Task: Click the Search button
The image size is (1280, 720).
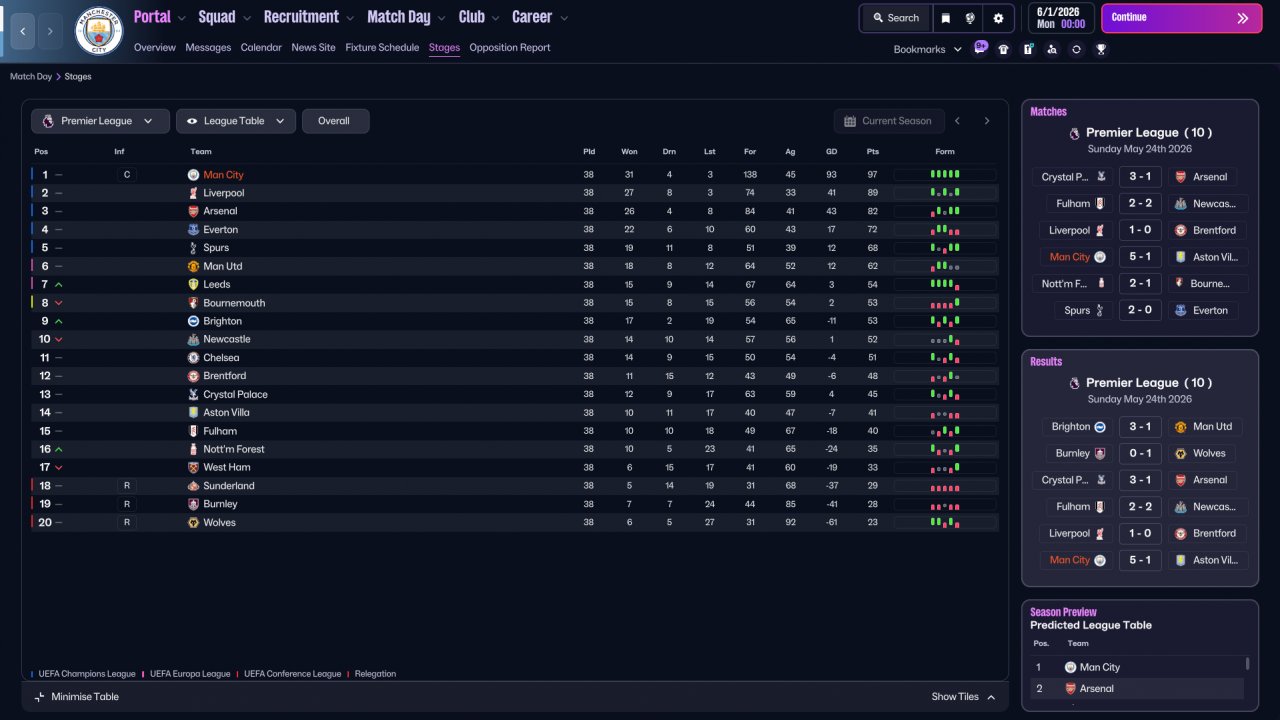Action: tap(895, 18)
